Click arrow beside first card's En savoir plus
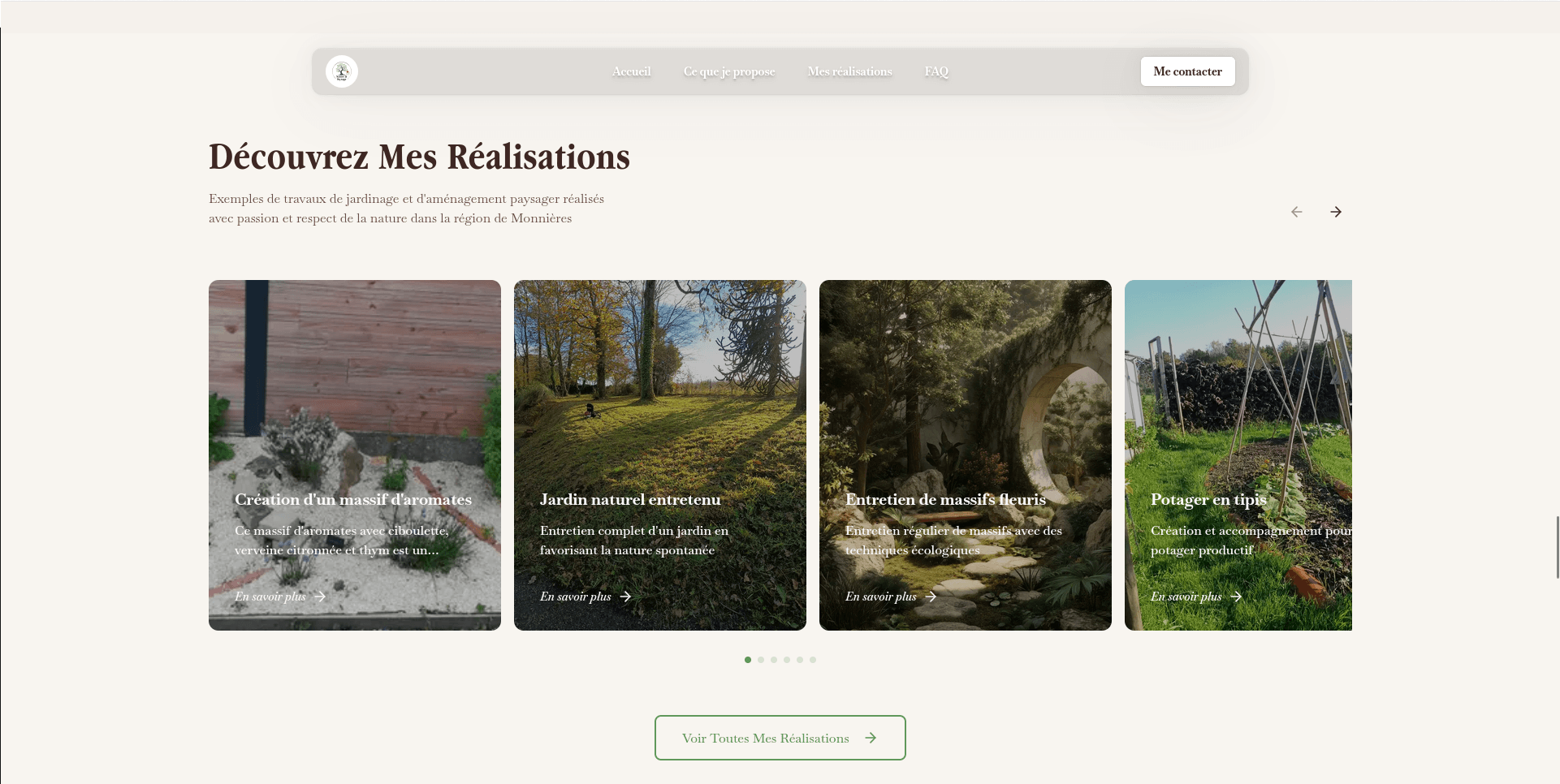 pyautogui.click(x=320, y=597)
